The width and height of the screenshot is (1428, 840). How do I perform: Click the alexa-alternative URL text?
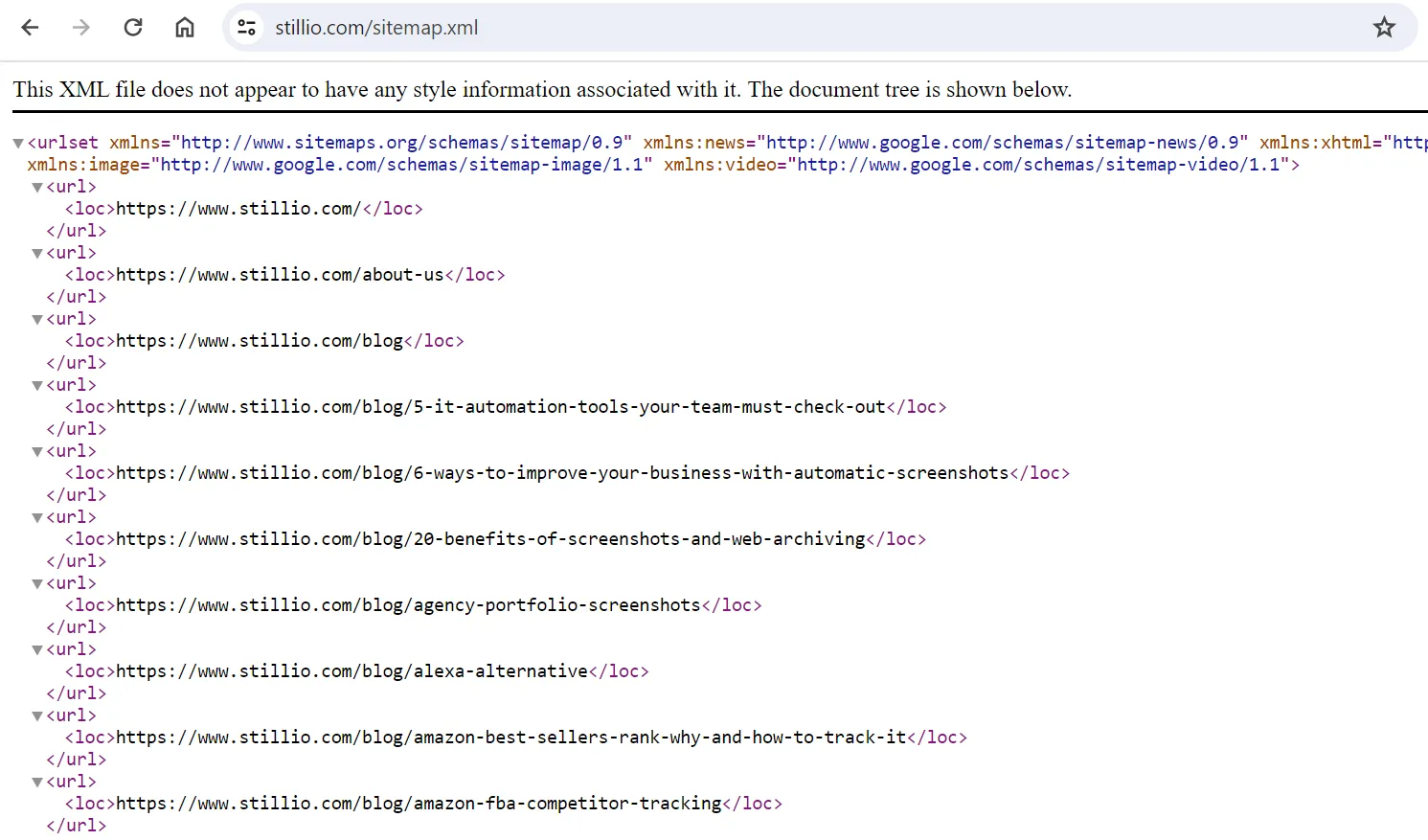point(351,671)
